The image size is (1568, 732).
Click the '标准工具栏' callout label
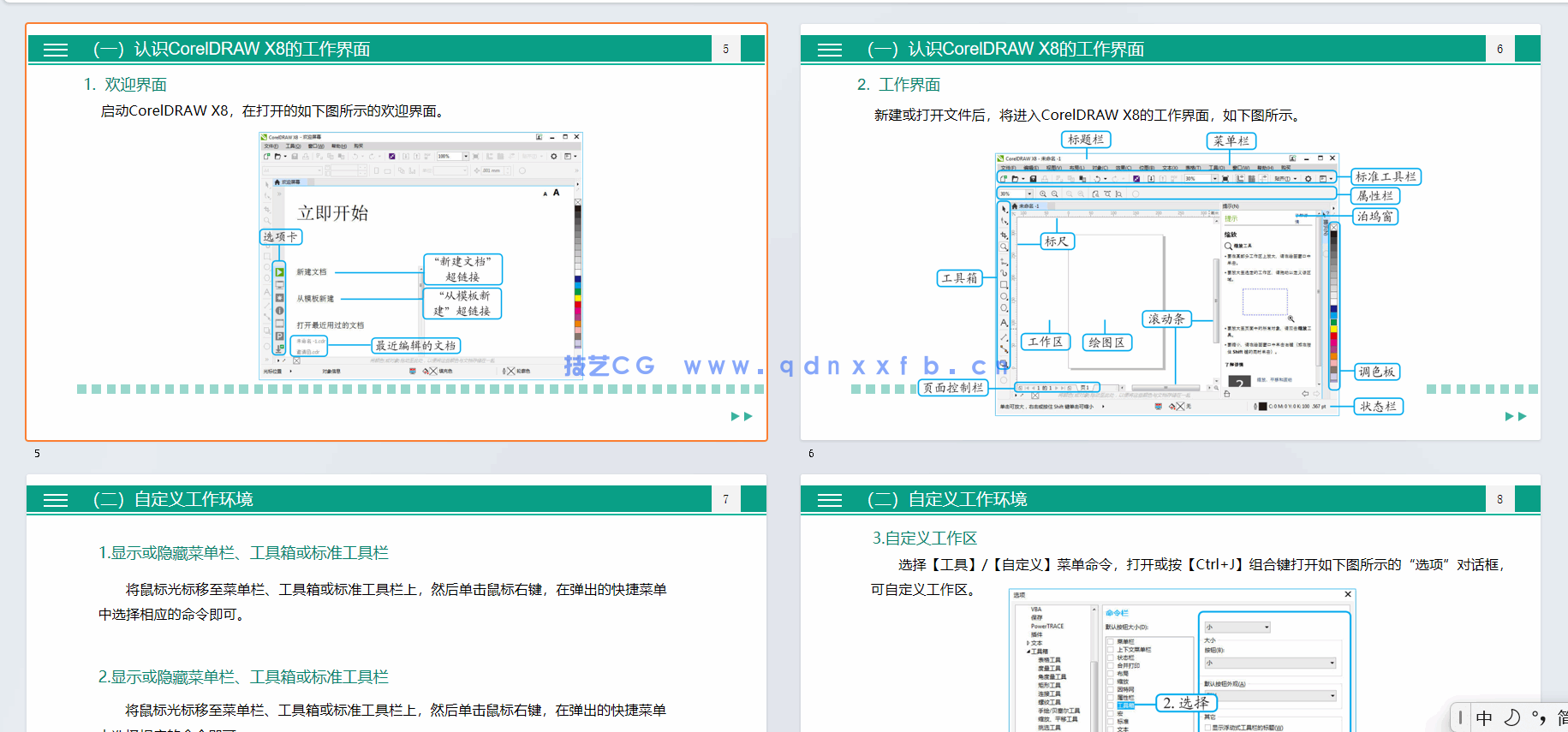click(1386, 176)
